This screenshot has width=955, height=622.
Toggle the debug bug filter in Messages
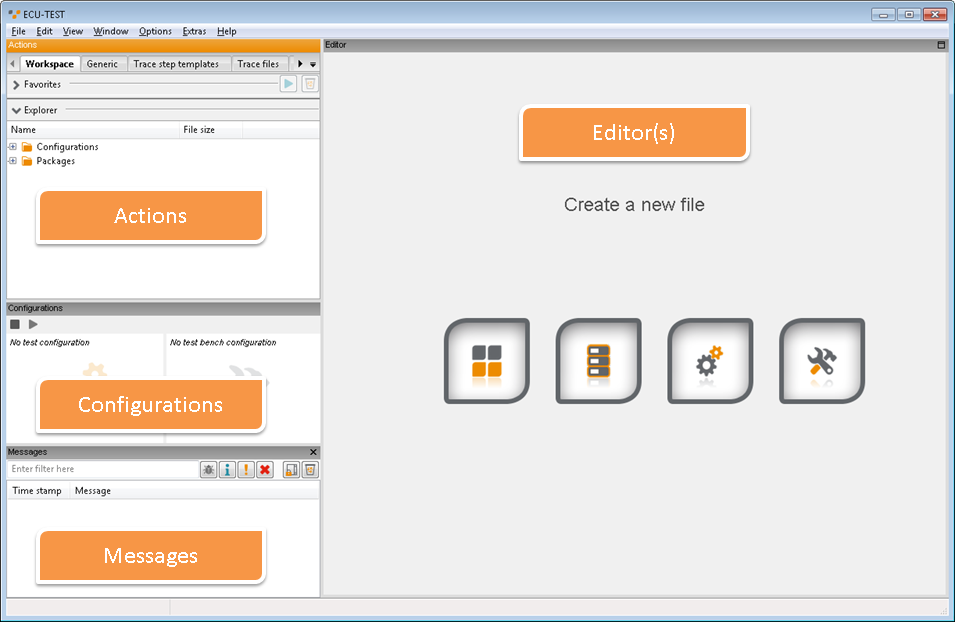209,470
